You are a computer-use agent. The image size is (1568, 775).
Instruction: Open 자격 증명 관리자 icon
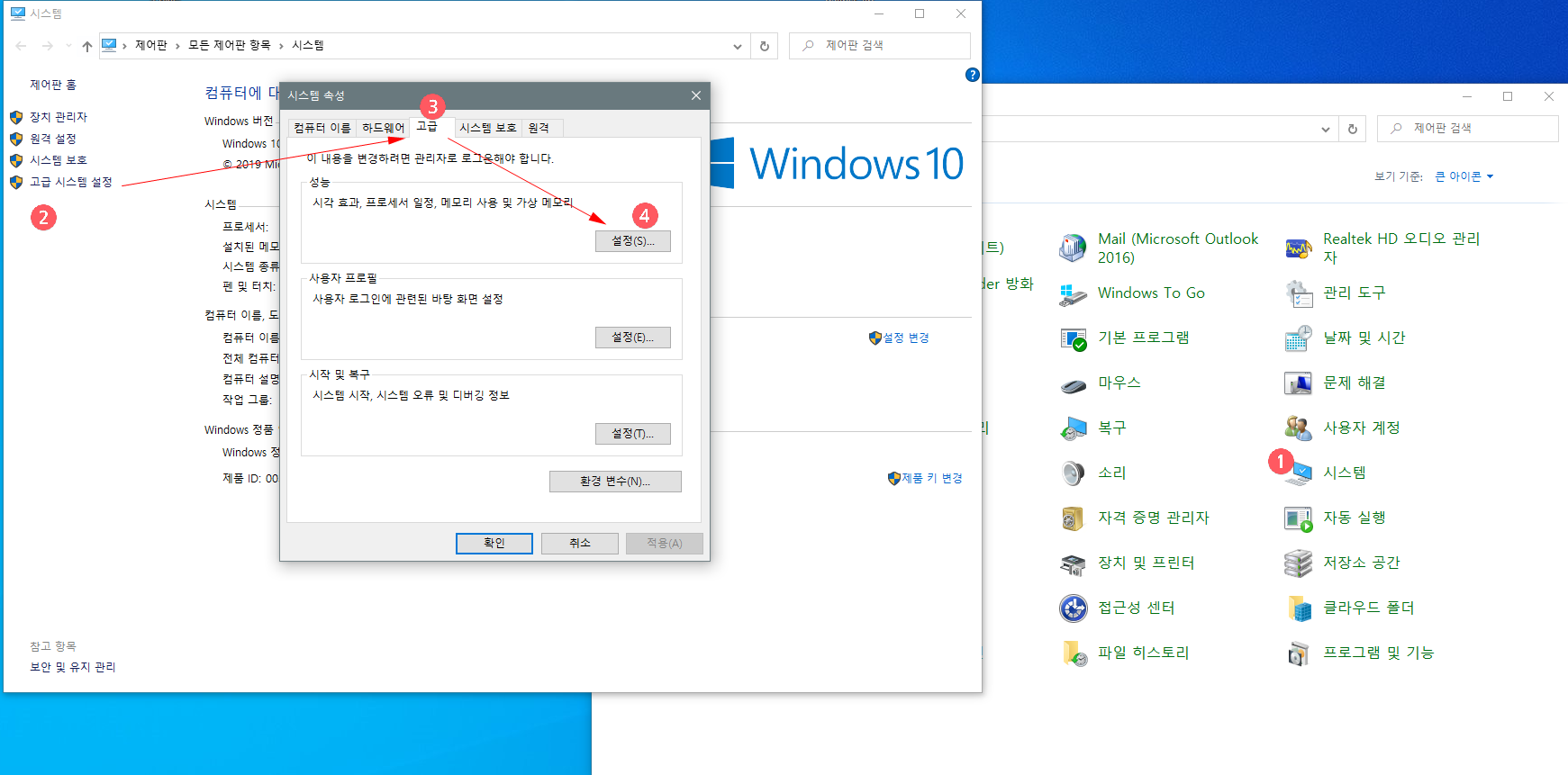click(x=1073, y=518)
